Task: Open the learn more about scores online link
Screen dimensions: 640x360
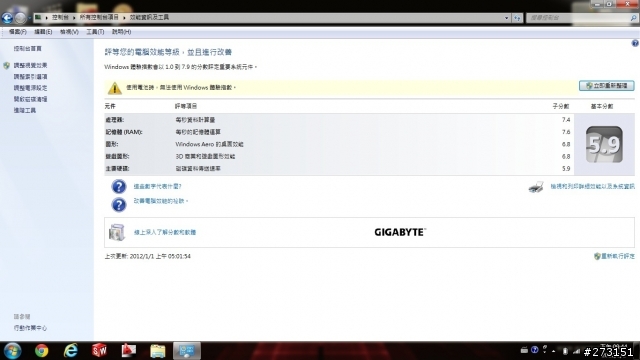Action: click(165, 232)
